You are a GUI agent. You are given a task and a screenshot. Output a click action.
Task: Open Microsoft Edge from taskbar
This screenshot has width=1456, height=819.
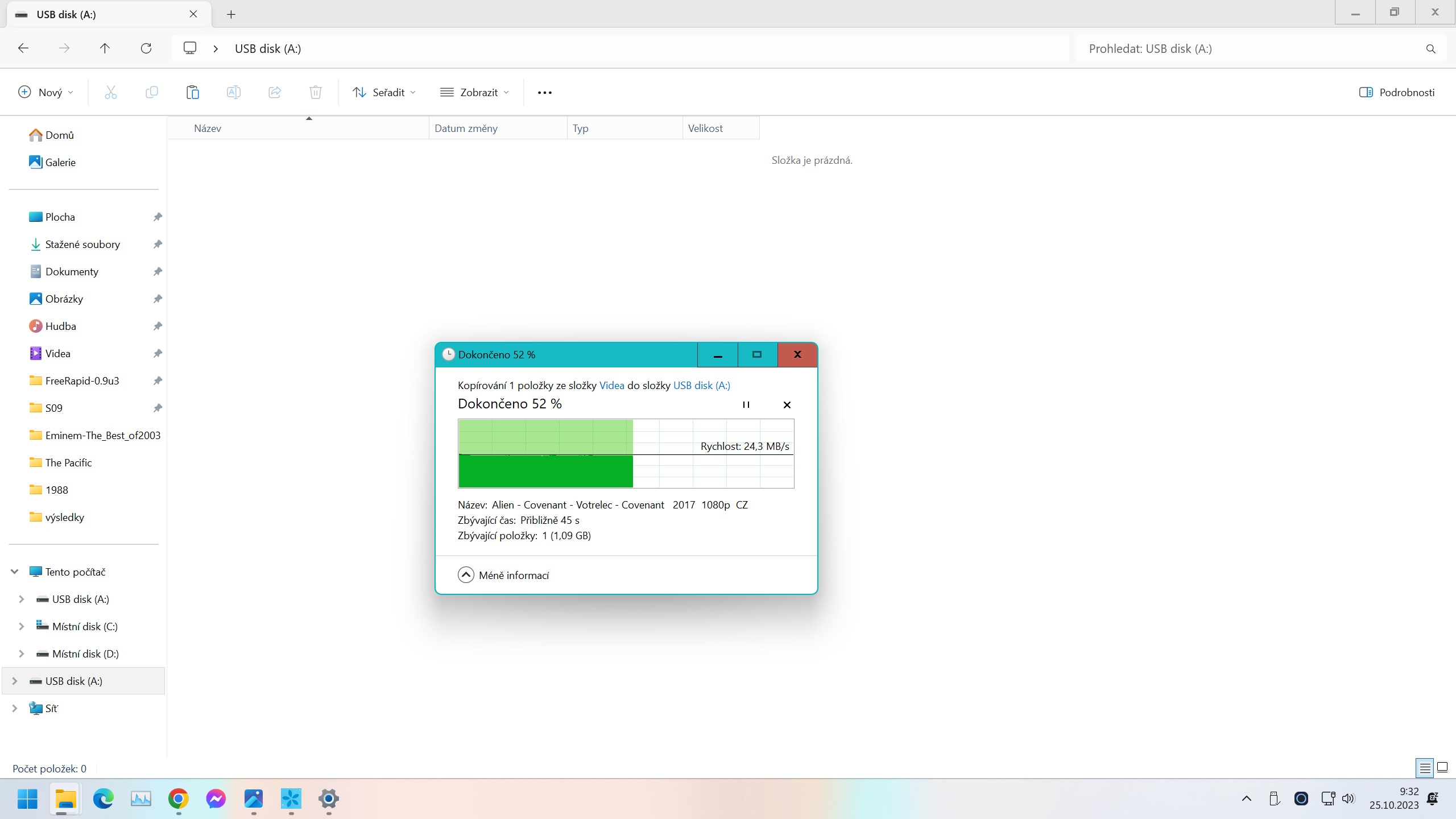coord(103,799)
